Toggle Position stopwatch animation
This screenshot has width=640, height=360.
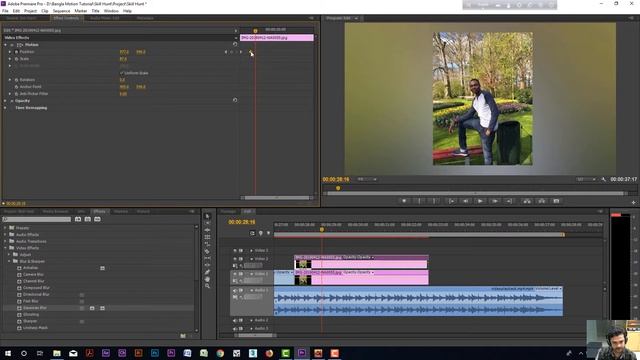click(16, 52)
